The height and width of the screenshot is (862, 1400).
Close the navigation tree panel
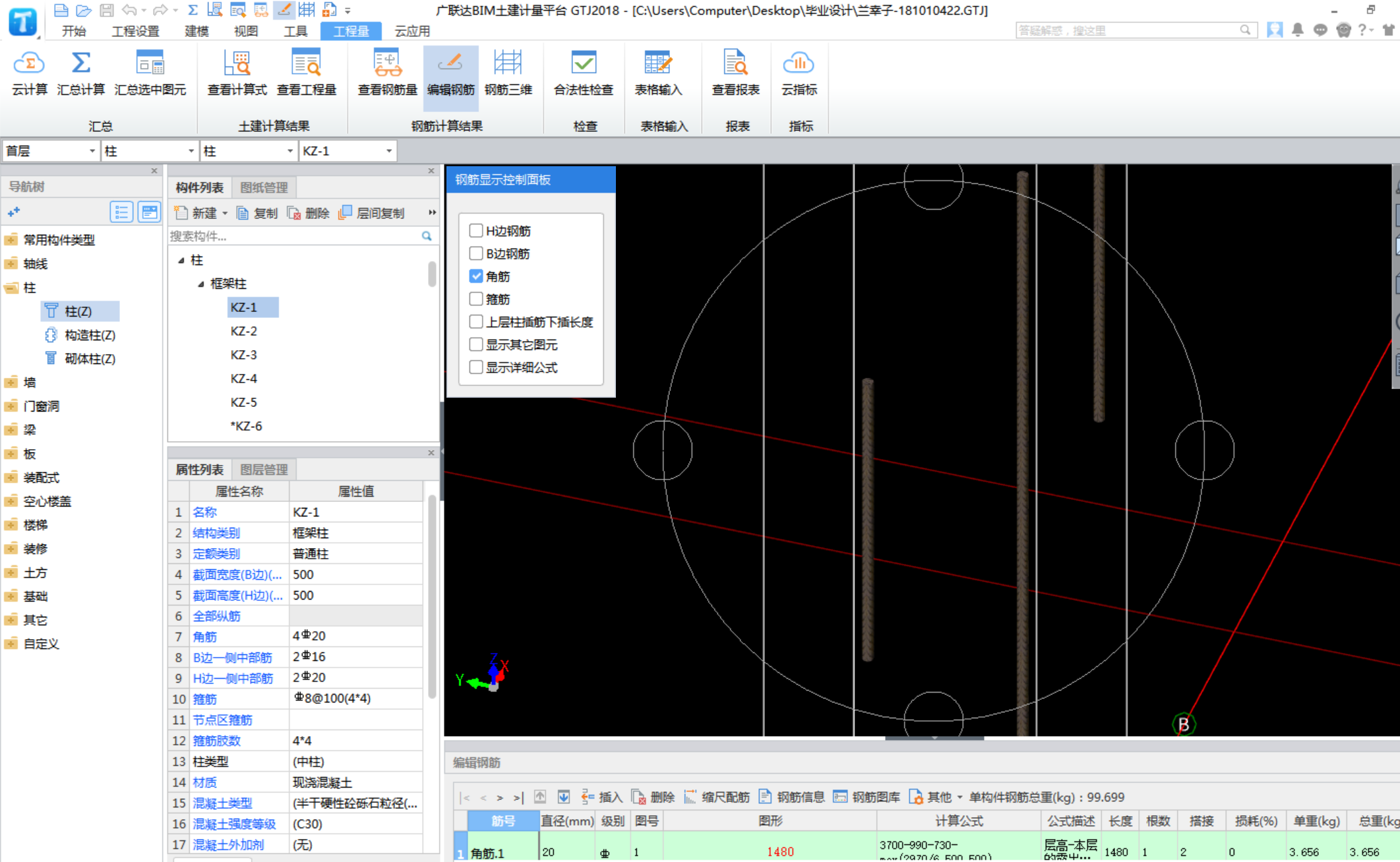coord(154,171)
